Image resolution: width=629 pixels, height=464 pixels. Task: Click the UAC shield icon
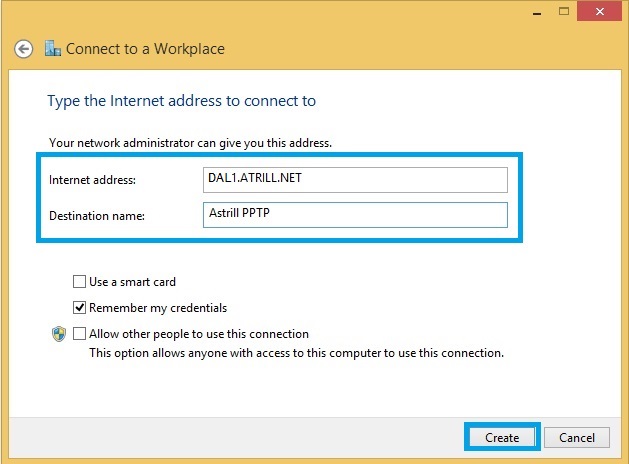pos(59,334)
